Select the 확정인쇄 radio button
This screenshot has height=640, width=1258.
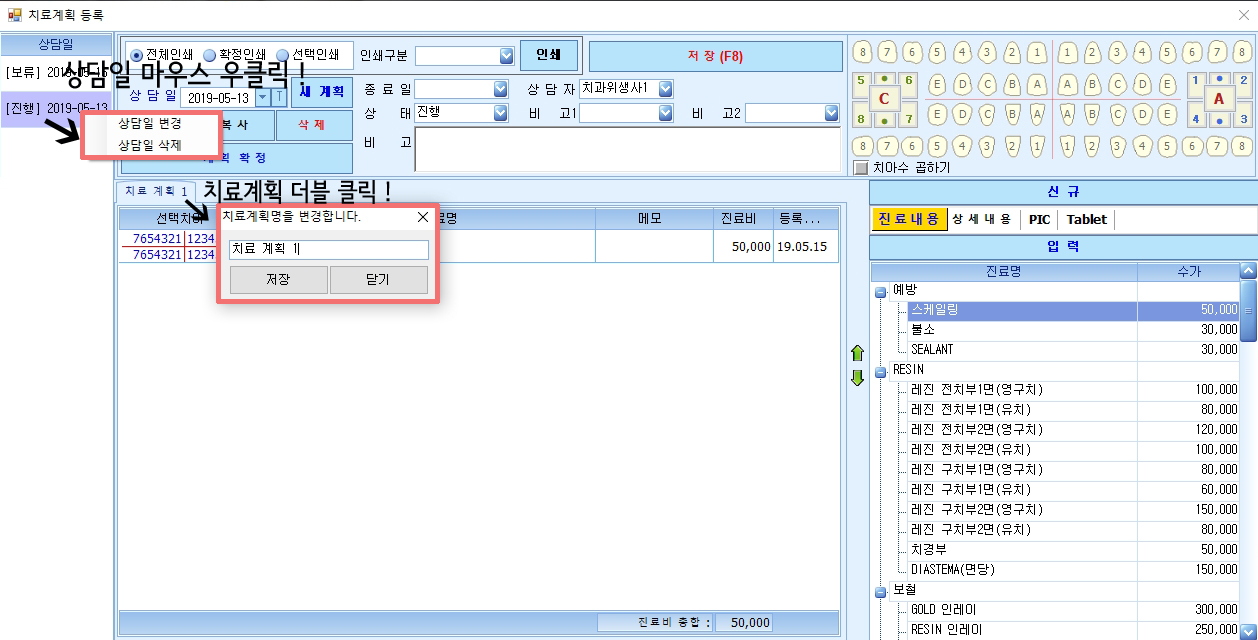(210, 55)
